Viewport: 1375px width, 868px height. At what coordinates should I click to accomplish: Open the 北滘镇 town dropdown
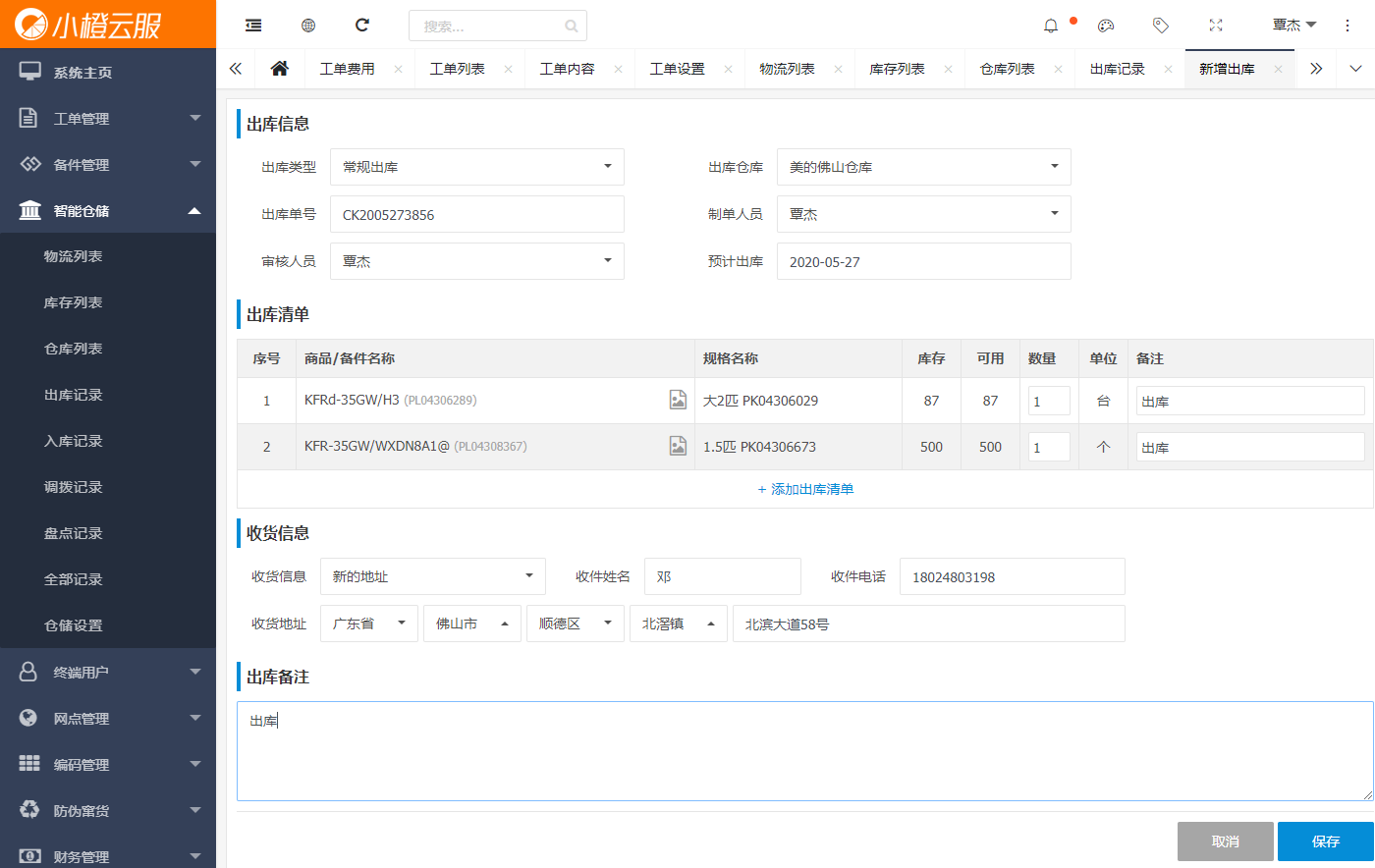click(x=679, y=624)
